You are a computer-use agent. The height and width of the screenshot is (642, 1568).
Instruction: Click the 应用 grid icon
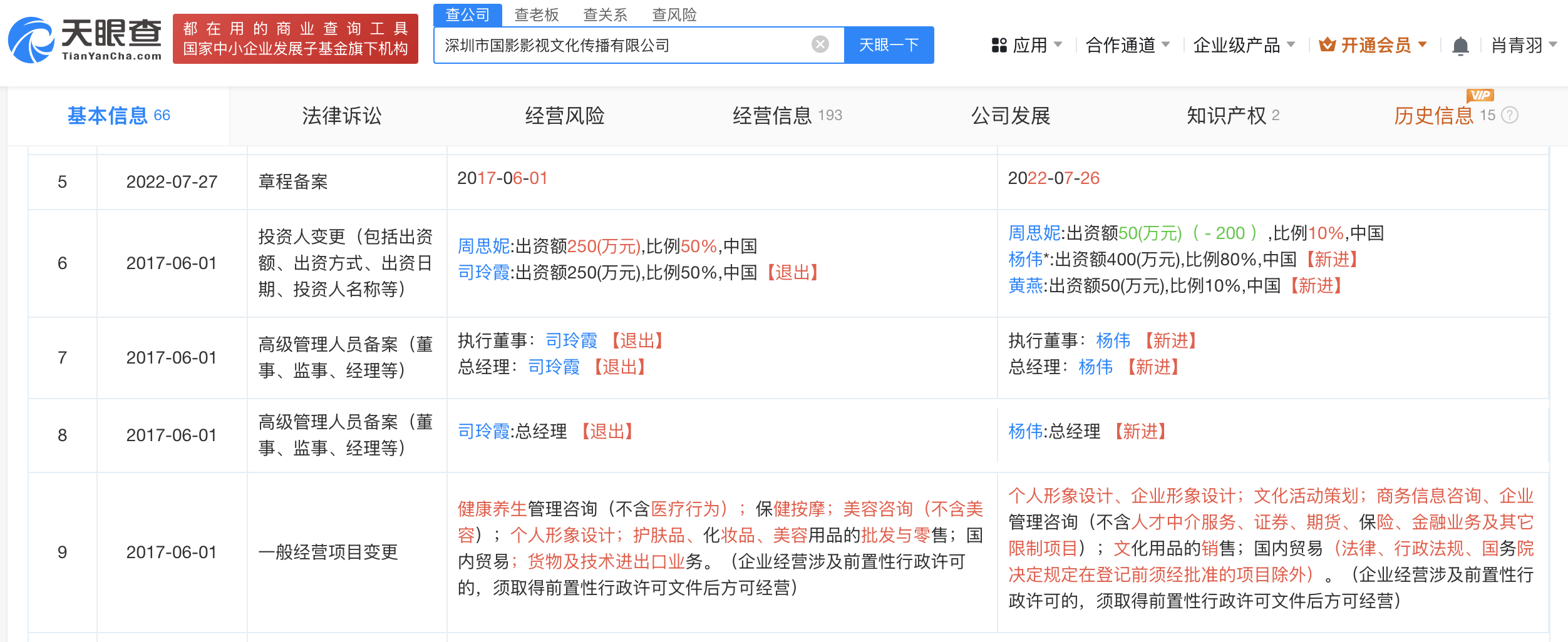(x=999, y=45)
